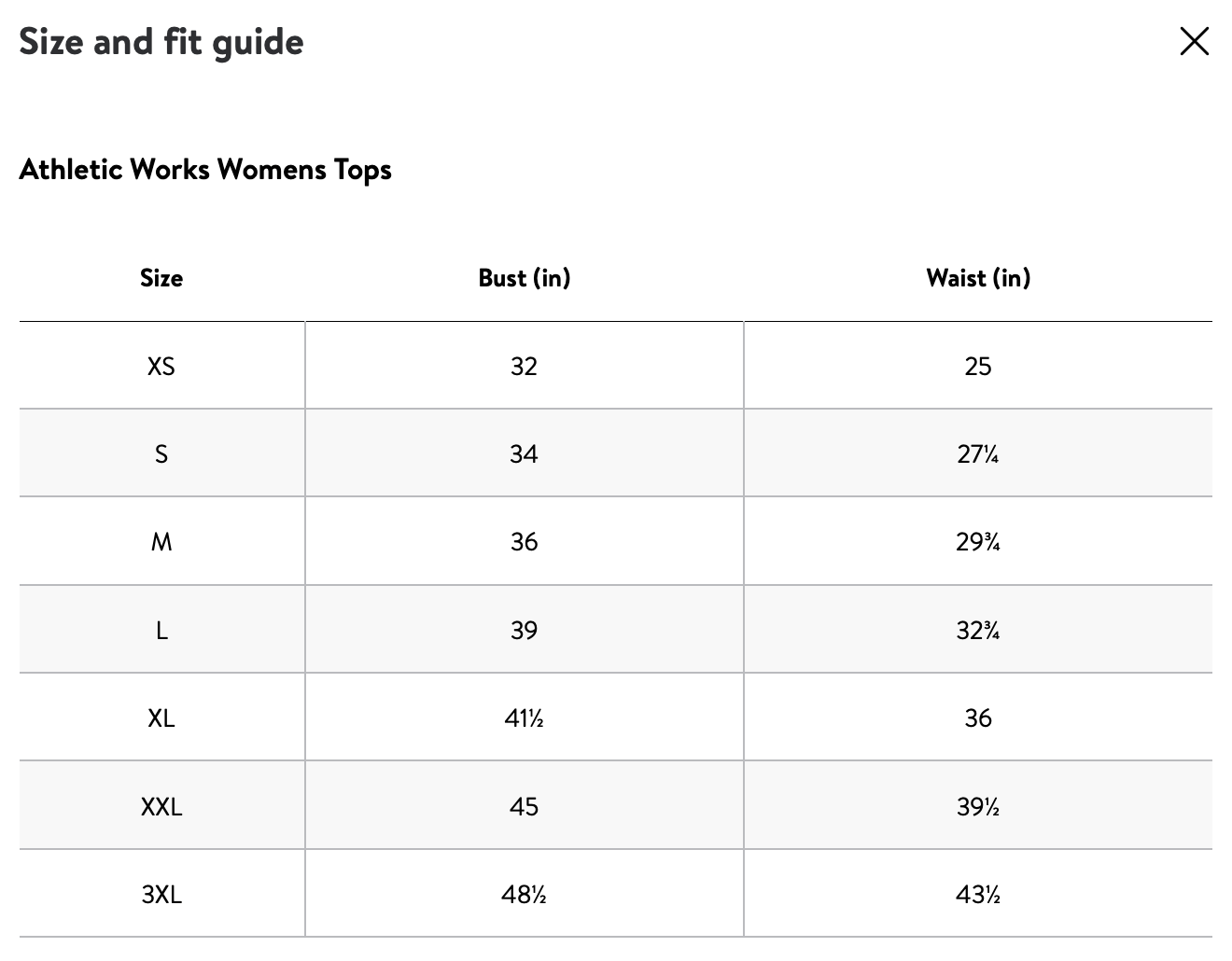
Task: Click the XL bust value 41½
Action: click(524, 718)
